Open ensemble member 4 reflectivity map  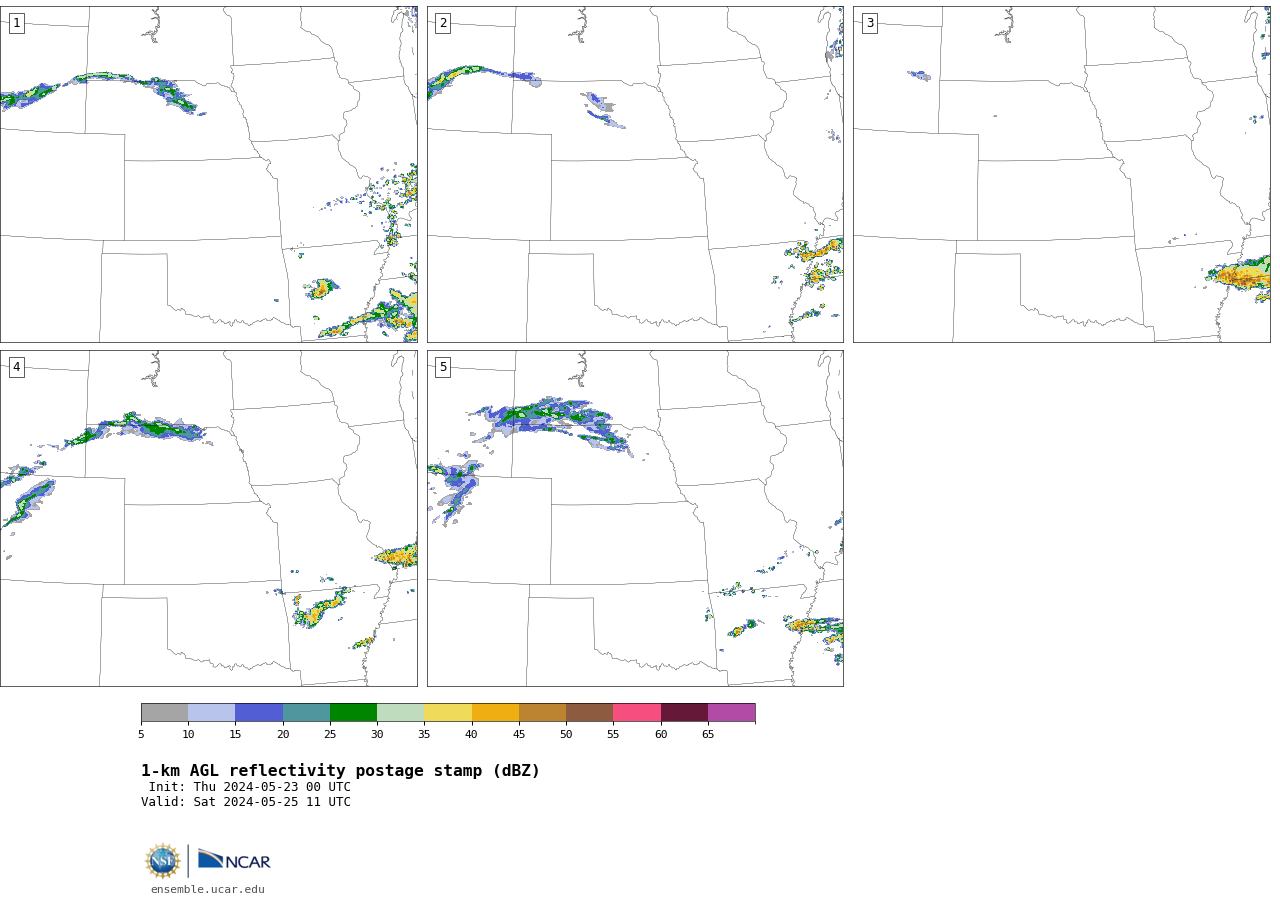point(209,518)
